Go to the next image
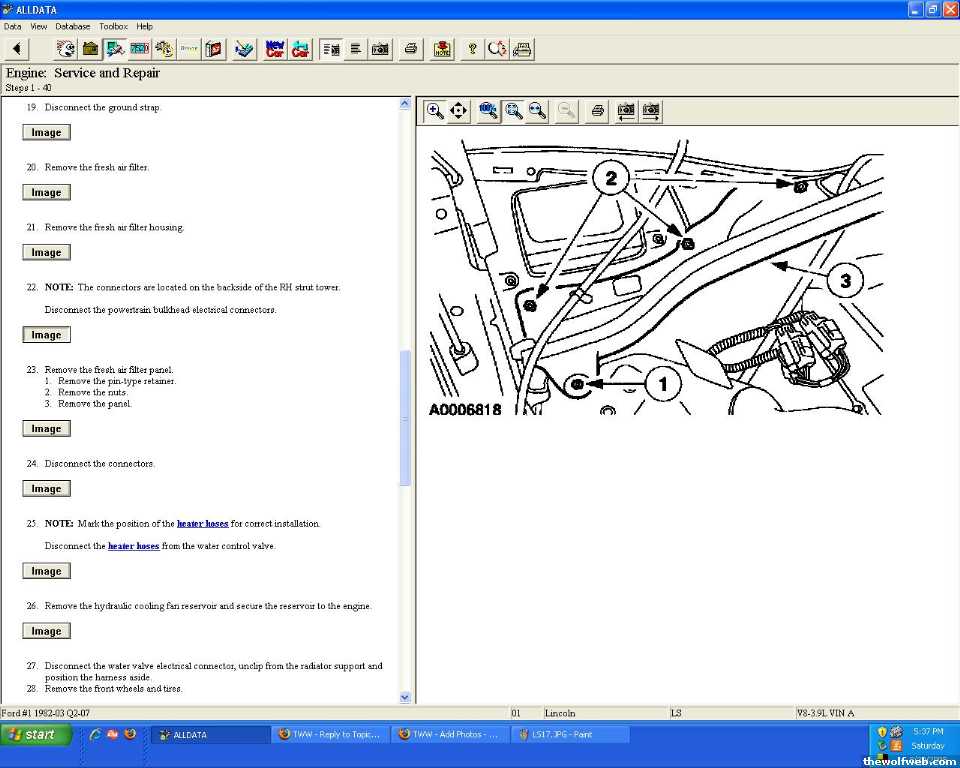This screenshot has width=960, height=768. [x=651, y=111]
